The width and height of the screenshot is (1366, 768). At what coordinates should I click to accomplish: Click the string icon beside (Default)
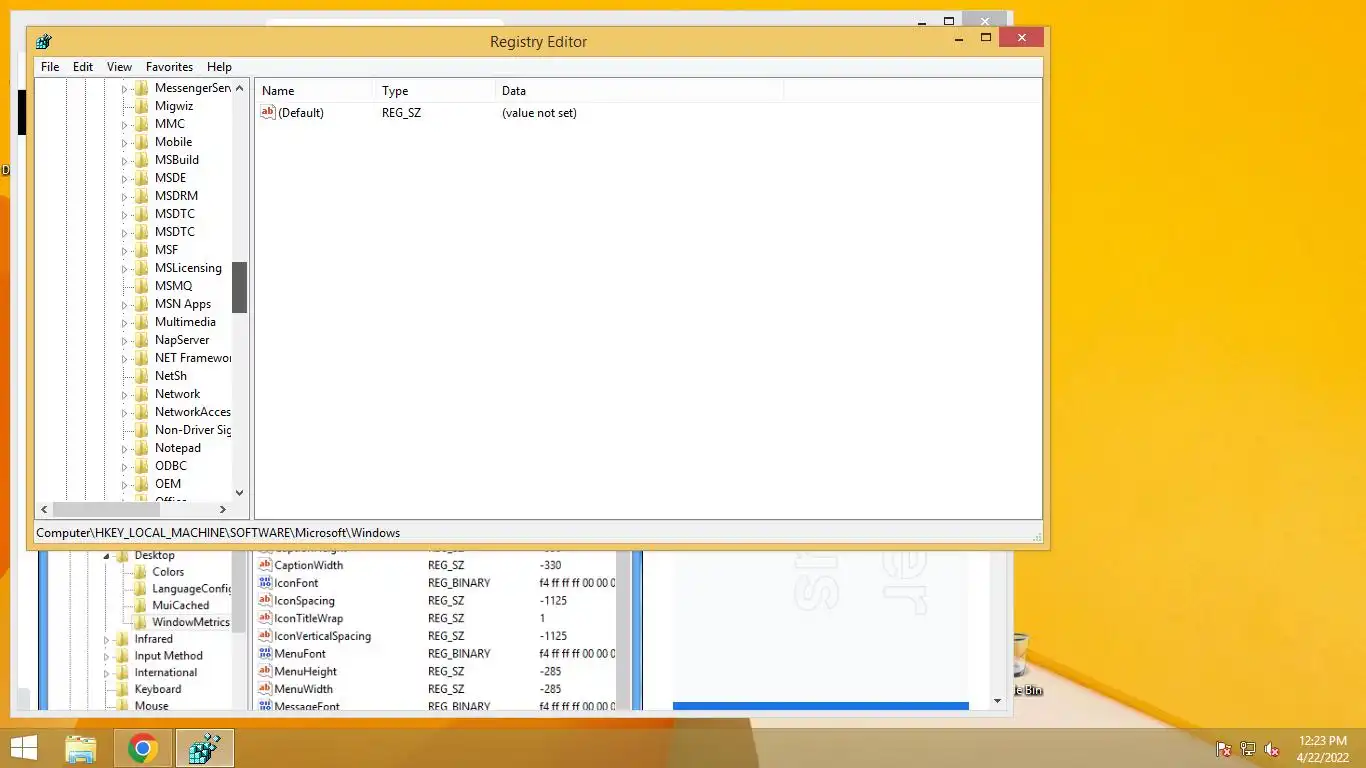point(267,113)
